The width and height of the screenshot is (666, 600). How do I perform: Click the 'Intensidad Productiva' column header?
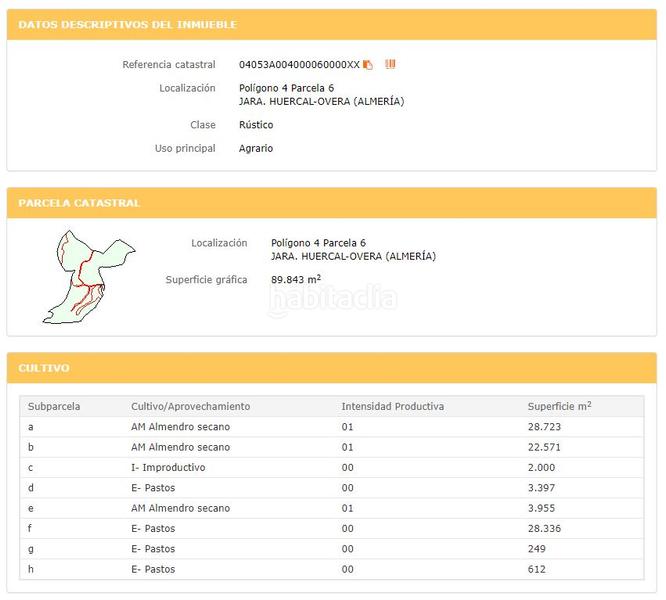click(392, 407)
